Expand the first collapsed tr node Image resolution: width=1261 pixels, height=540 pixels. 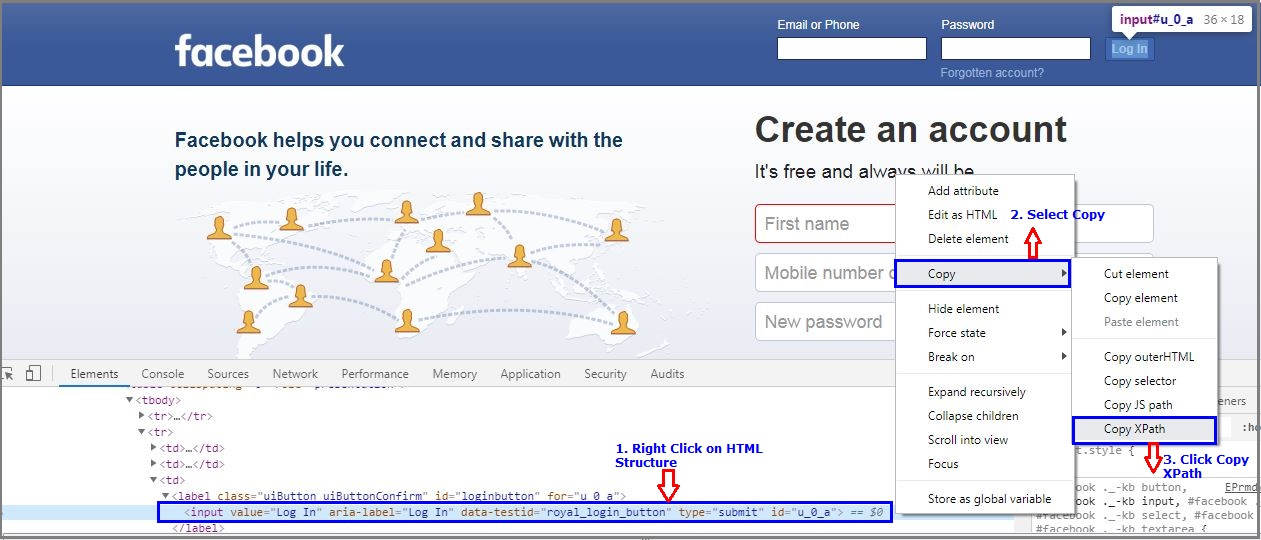[x=141, y=416]
